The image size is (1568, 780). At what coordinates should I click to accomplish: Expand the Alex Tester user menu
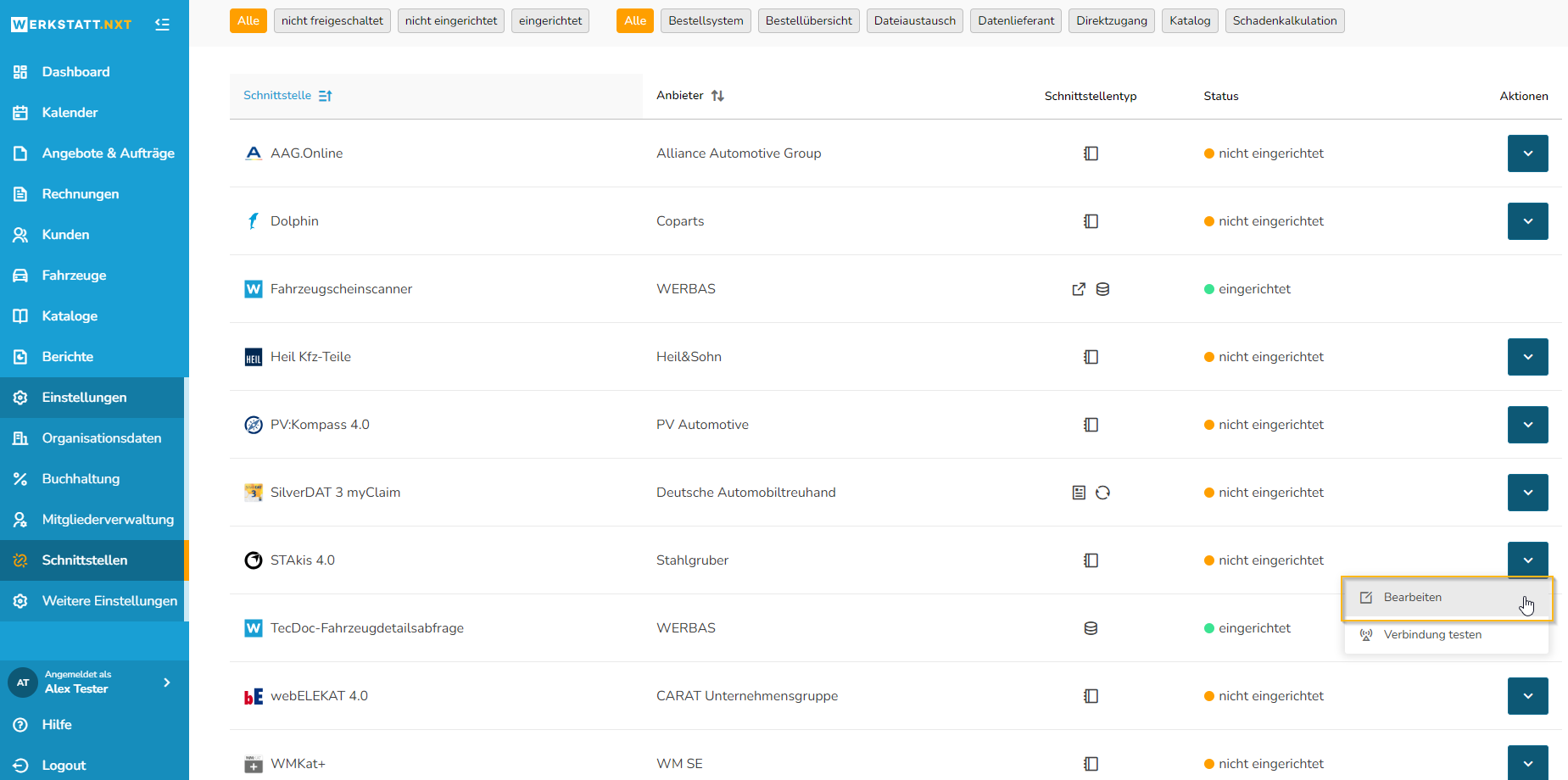167,682
